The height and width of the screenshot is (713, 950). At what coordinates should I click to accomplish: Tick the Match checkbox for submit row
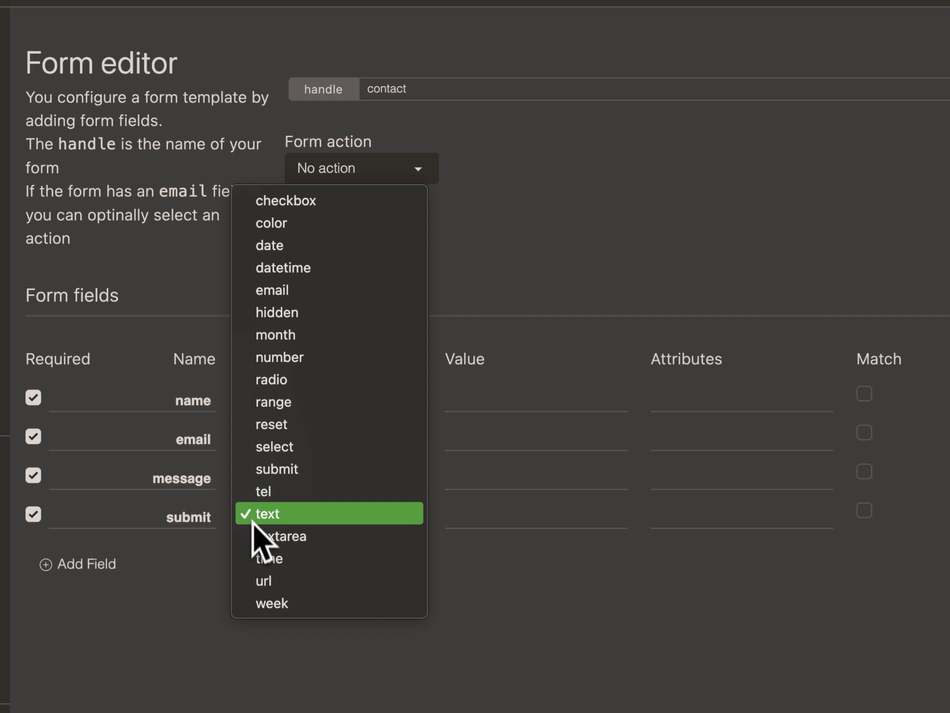click(864, 511)
